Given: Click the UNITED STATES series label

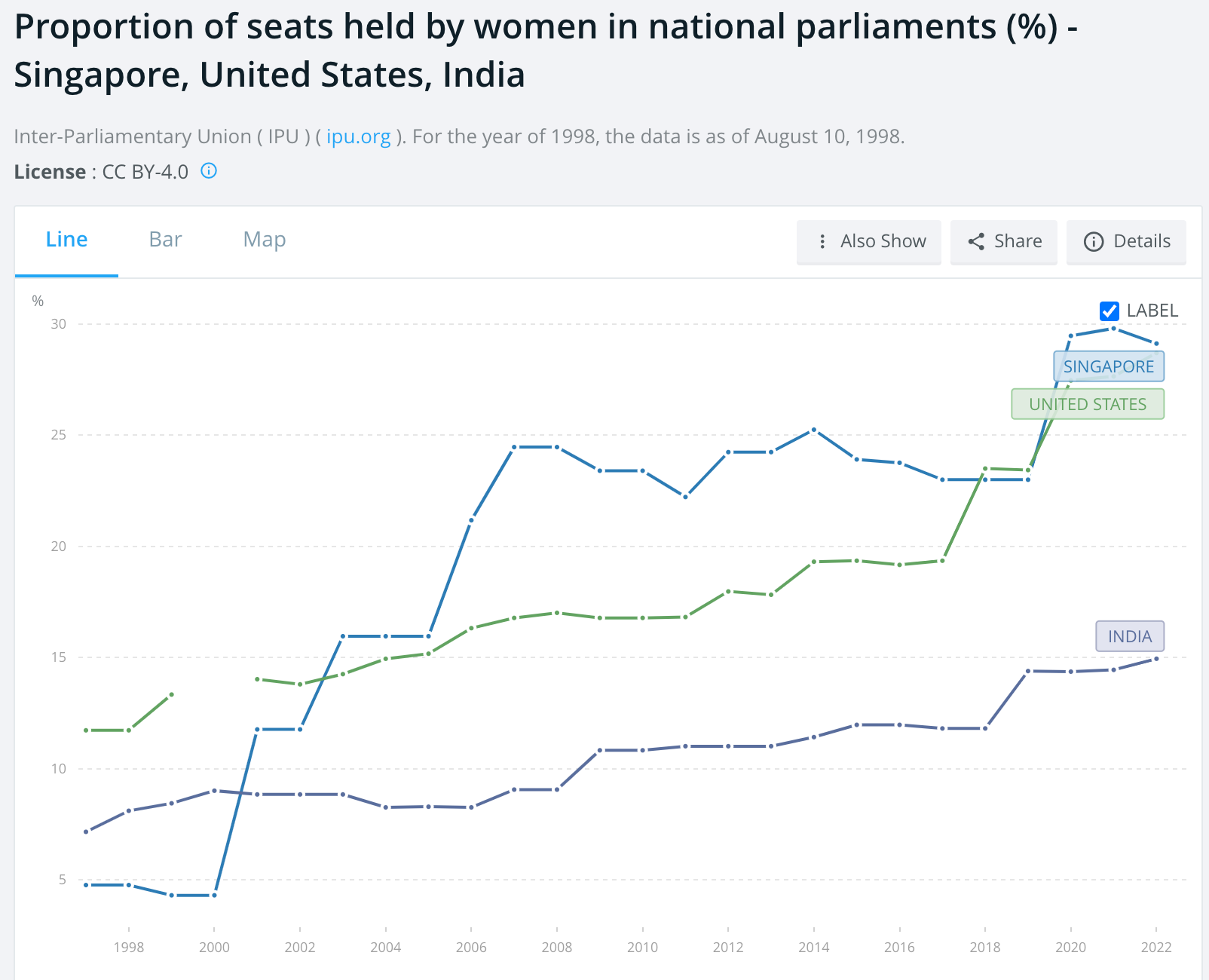Looking at the screenshot, I should point(1087,404).
